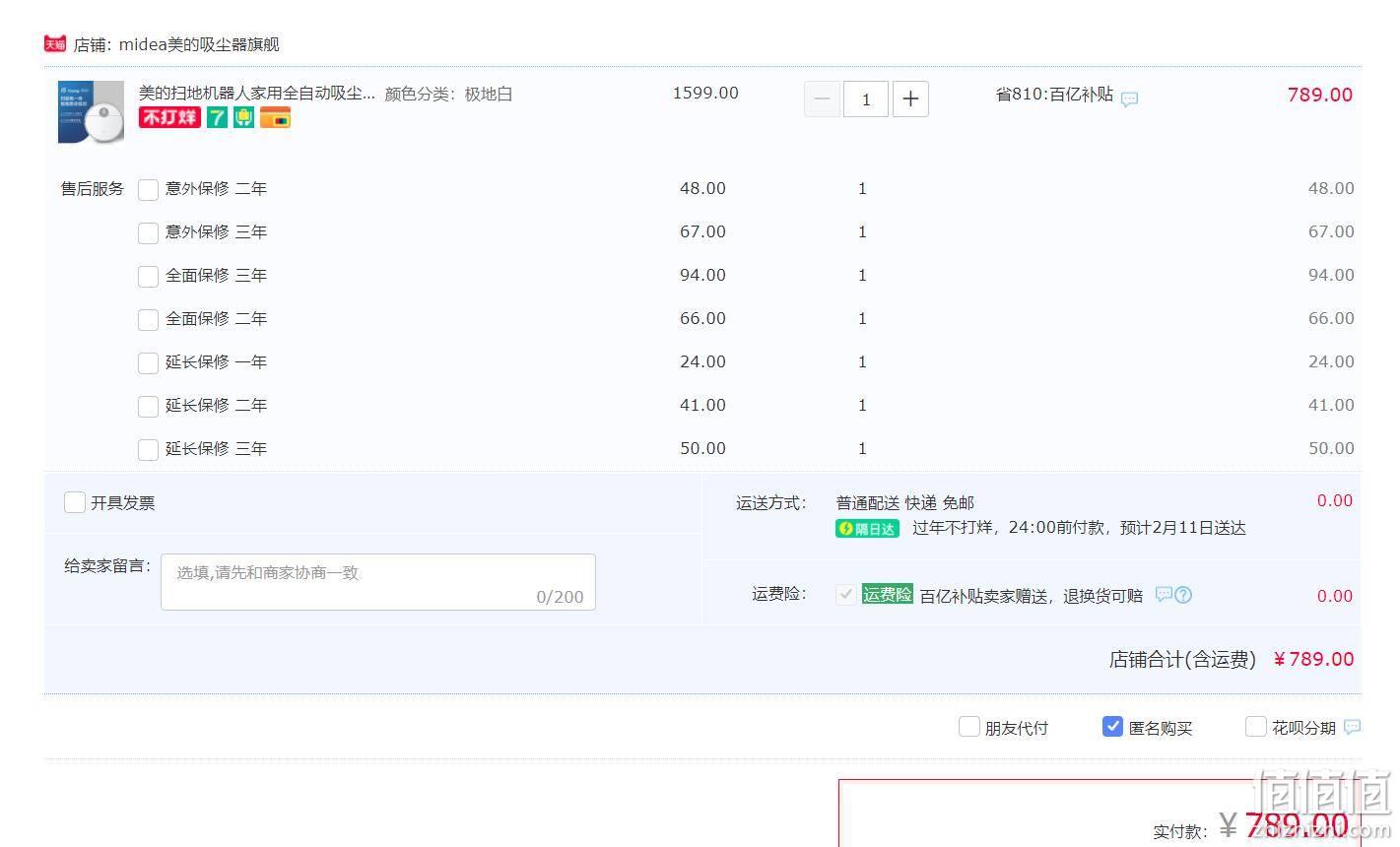This screenshot has height=847, width=1400.
Task: Click the 省810:百亿补贴 discount text
Action: pos(1054,95)
